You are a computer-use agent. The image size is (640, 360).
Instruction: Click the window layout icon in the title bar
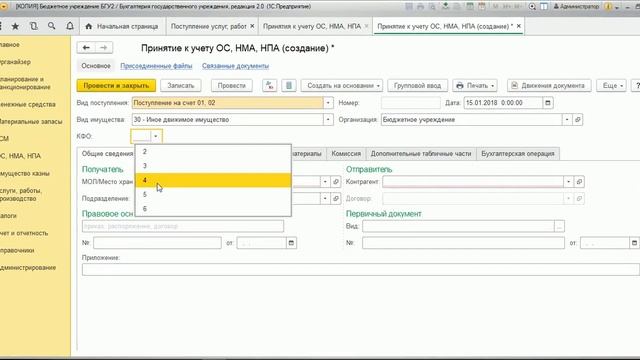point(544,7)
